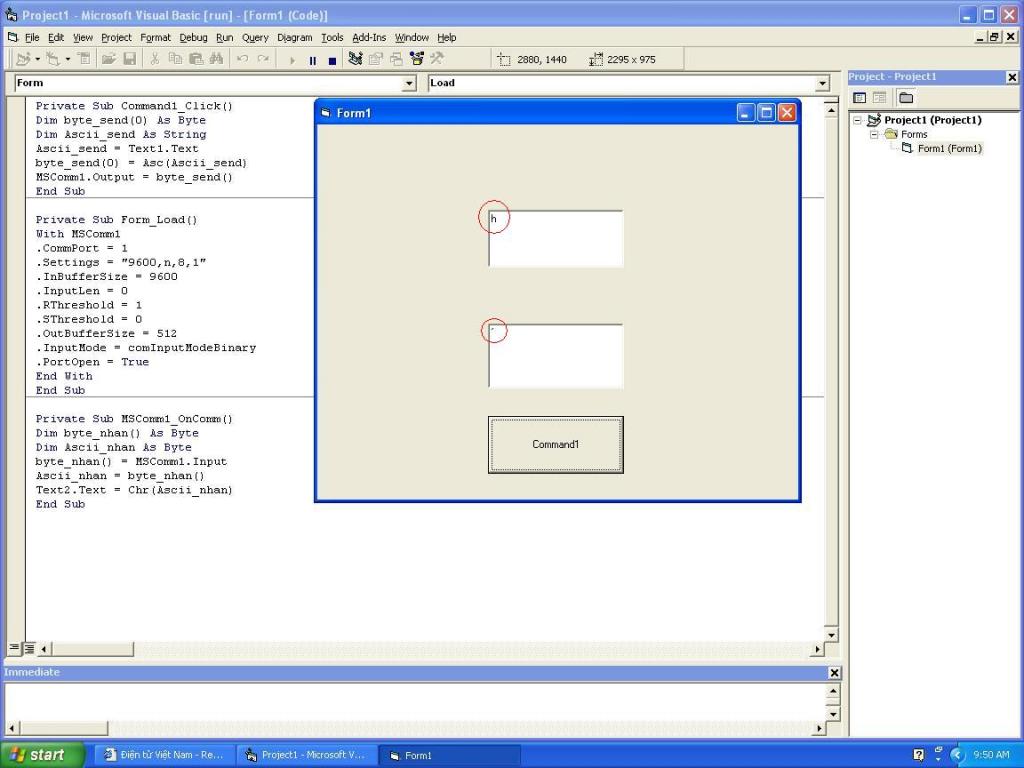1024x768 pixels.
Task: Select Form1 (Form1) in project tree
Action: pyautogui.click(x=949, y=148)
